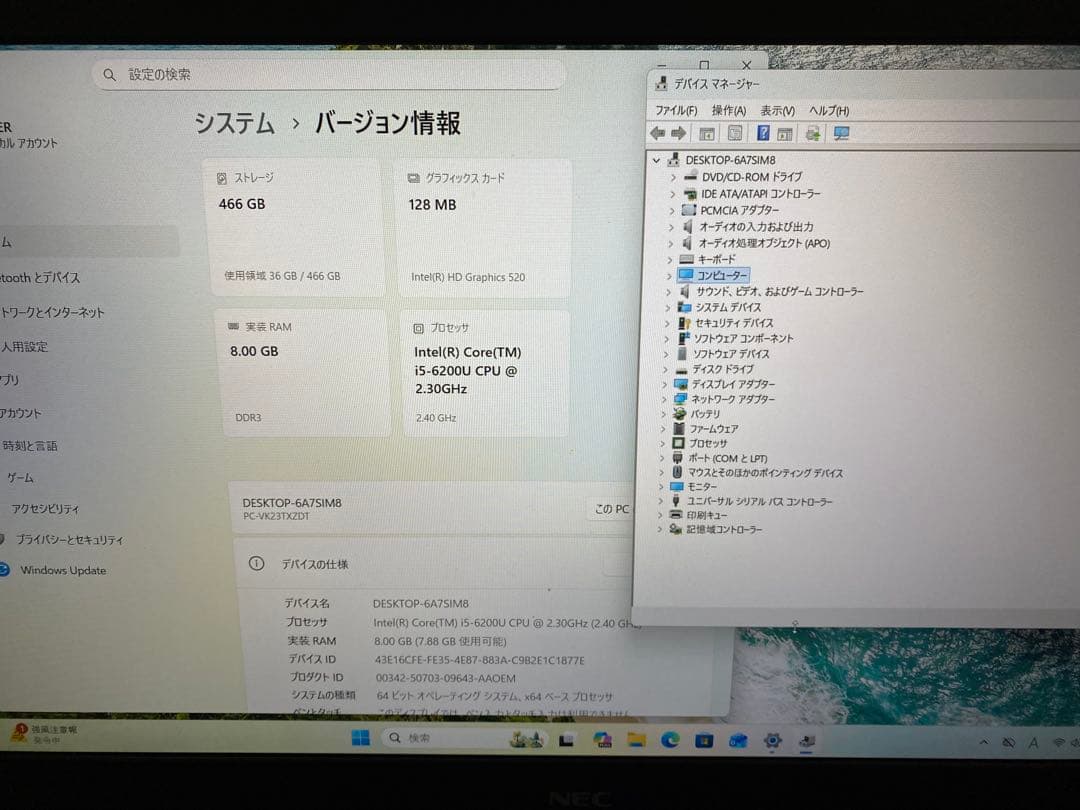The image size is (1080, 810).
Task: Expand the ネットワーク アダプター node
Action: click(x=665, y=399)
